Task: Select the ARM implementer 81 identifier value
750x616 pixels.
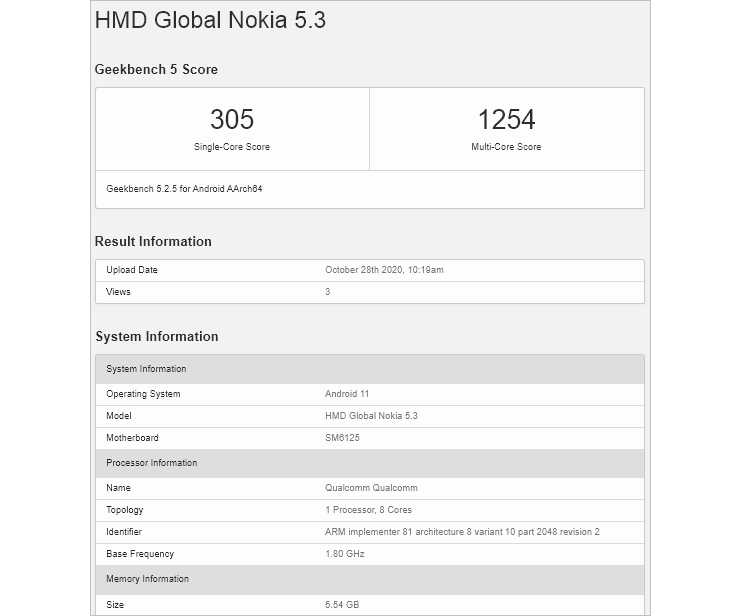Action: 462,532
